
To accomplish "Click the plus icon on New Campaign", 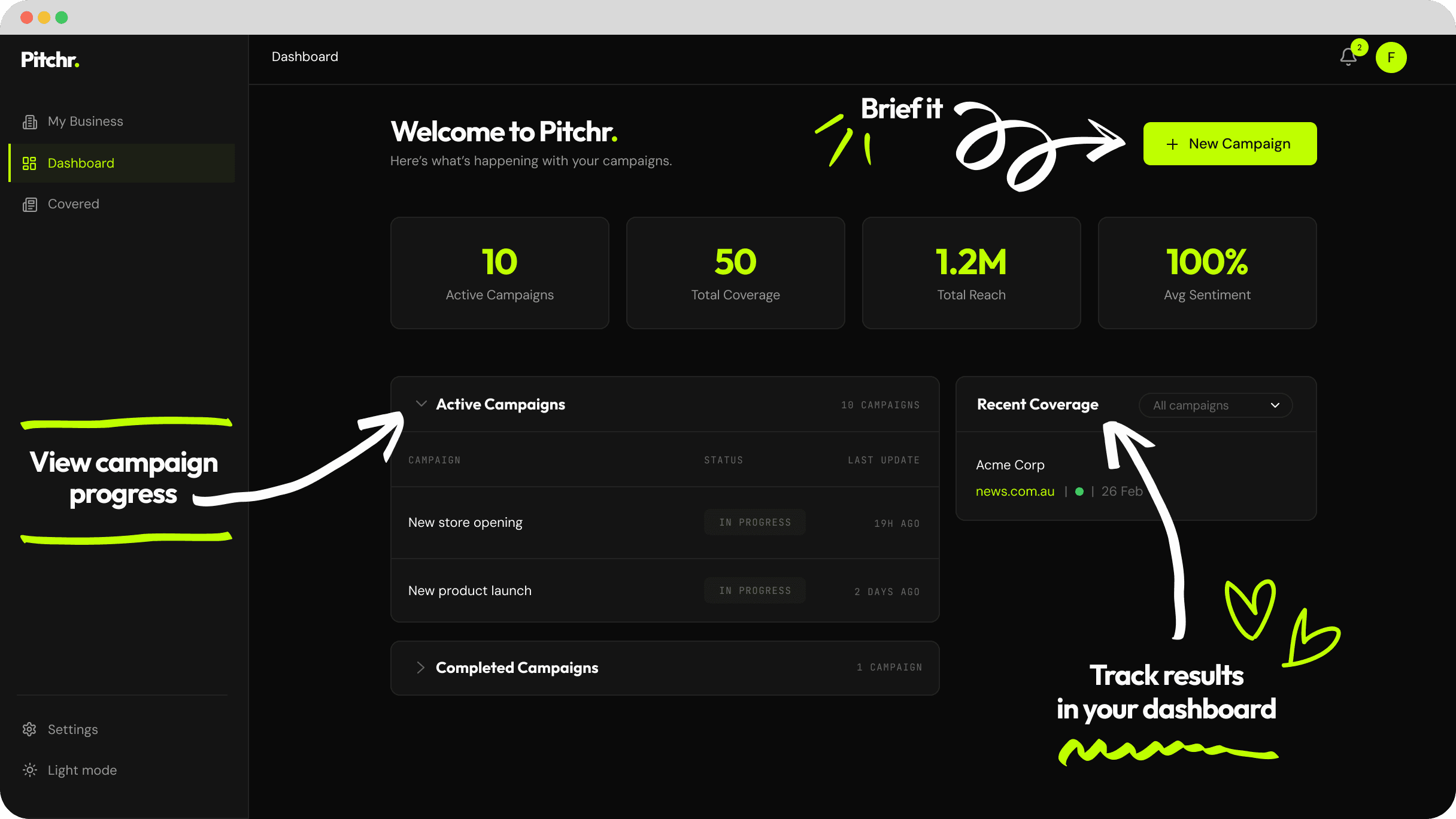I will 1172,144.
